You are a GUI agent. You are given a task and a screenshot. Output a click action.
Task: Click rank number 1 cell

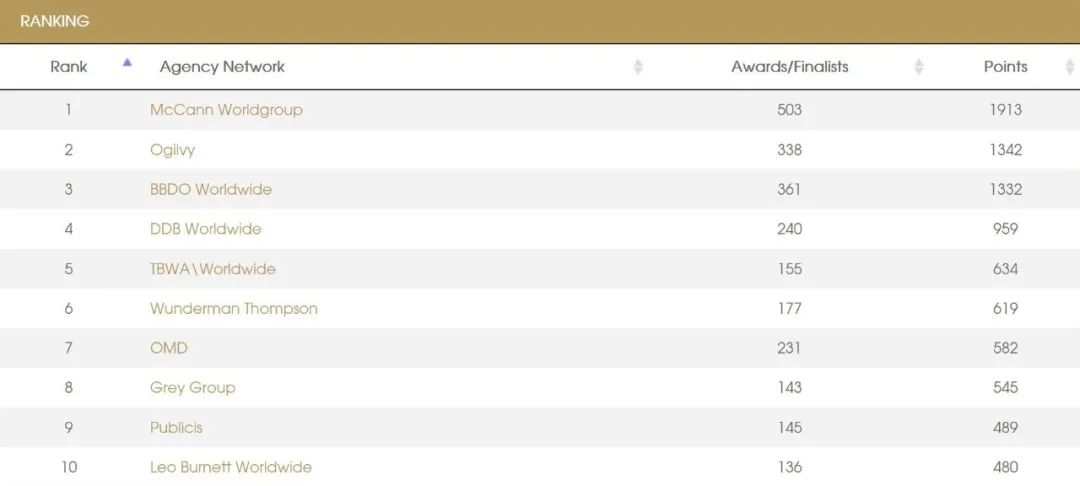point(69,110)
